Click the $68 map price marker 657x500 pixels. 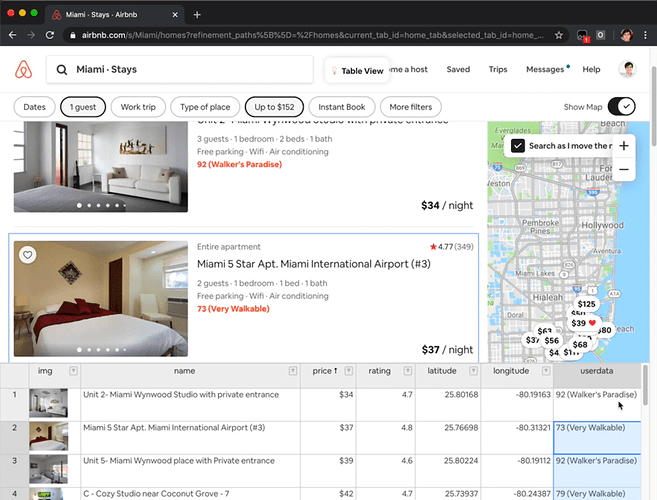tap(580, 345)
